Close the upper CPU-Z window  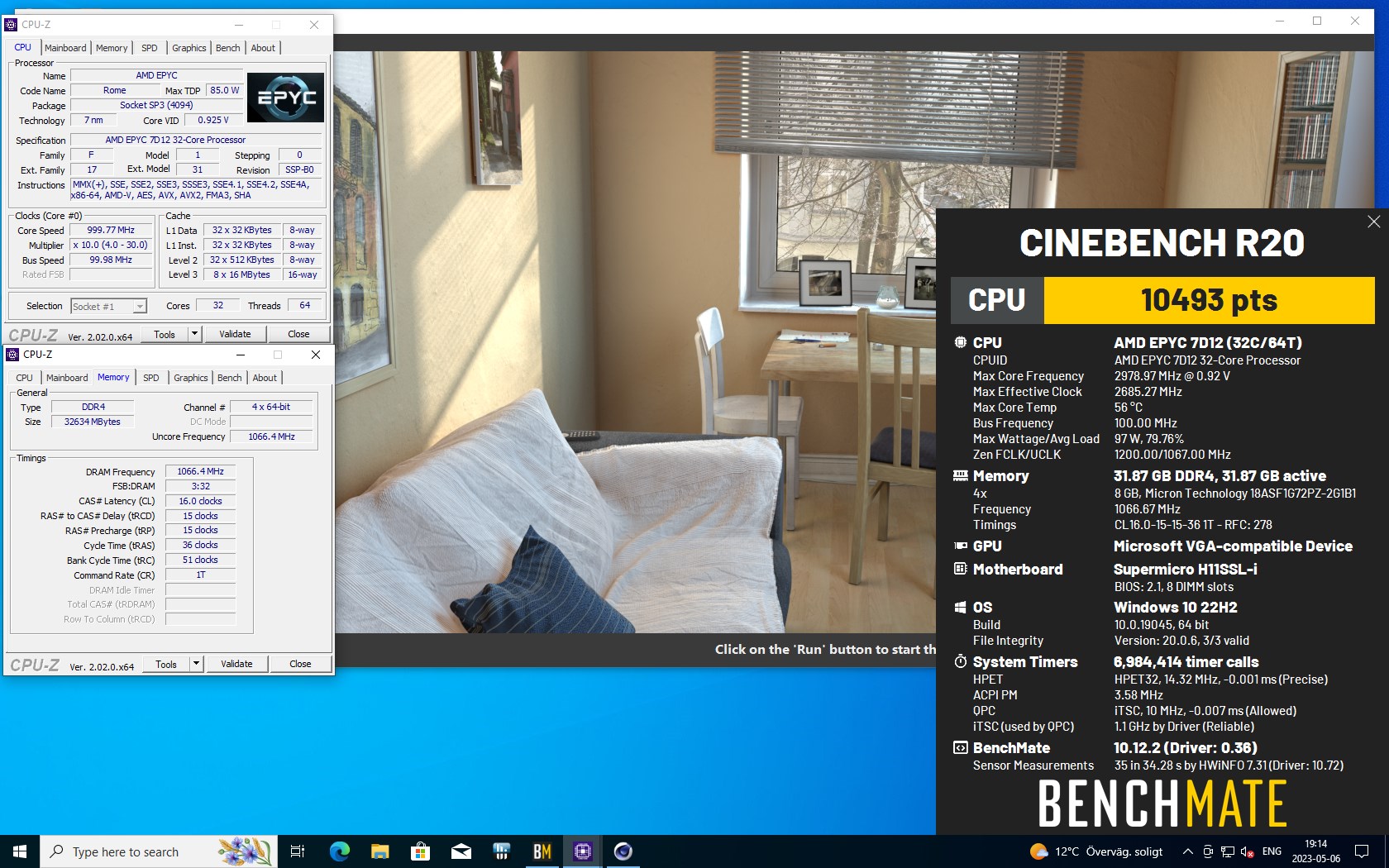click(314, 25)
